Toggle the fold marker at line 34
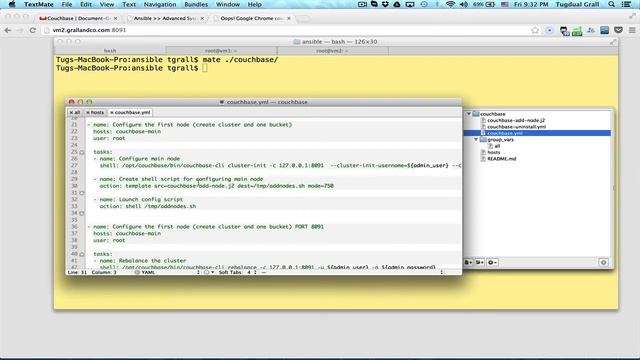This screenshot has height=360, width=640. click(82, 213)
